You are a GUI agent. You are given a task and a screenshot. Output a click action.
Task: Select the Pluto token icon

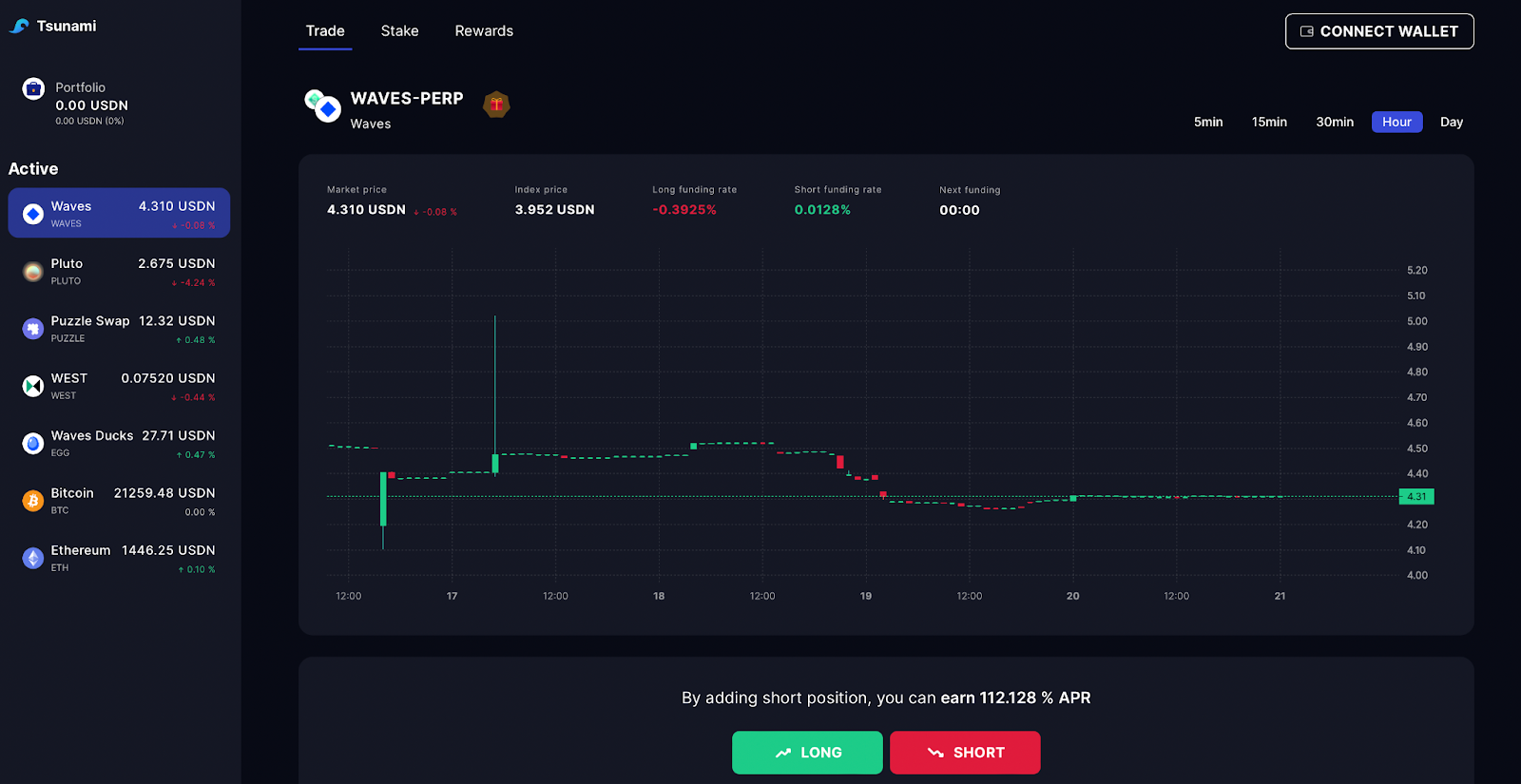click(33, 272)
